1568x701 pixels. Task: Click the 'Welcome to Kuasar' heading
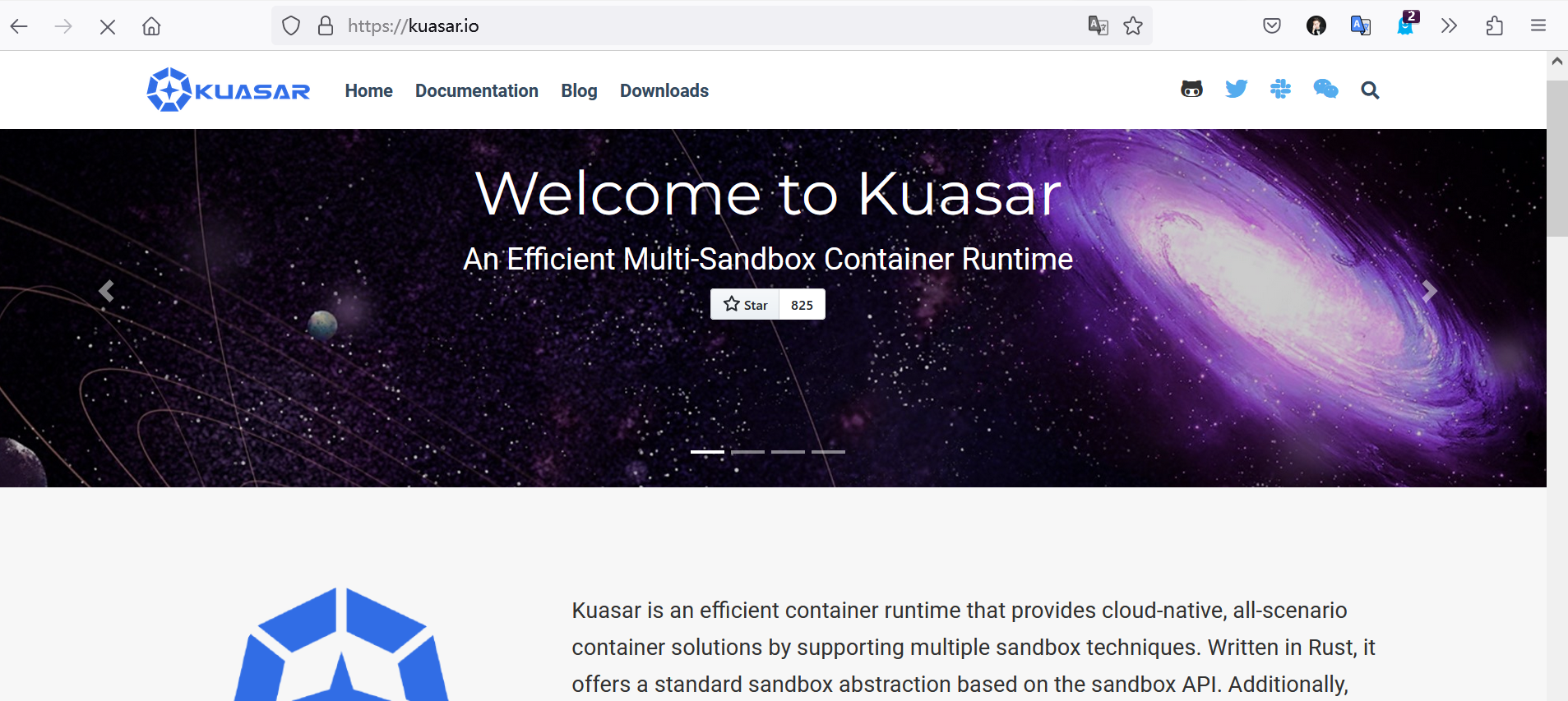pos(768,194)
